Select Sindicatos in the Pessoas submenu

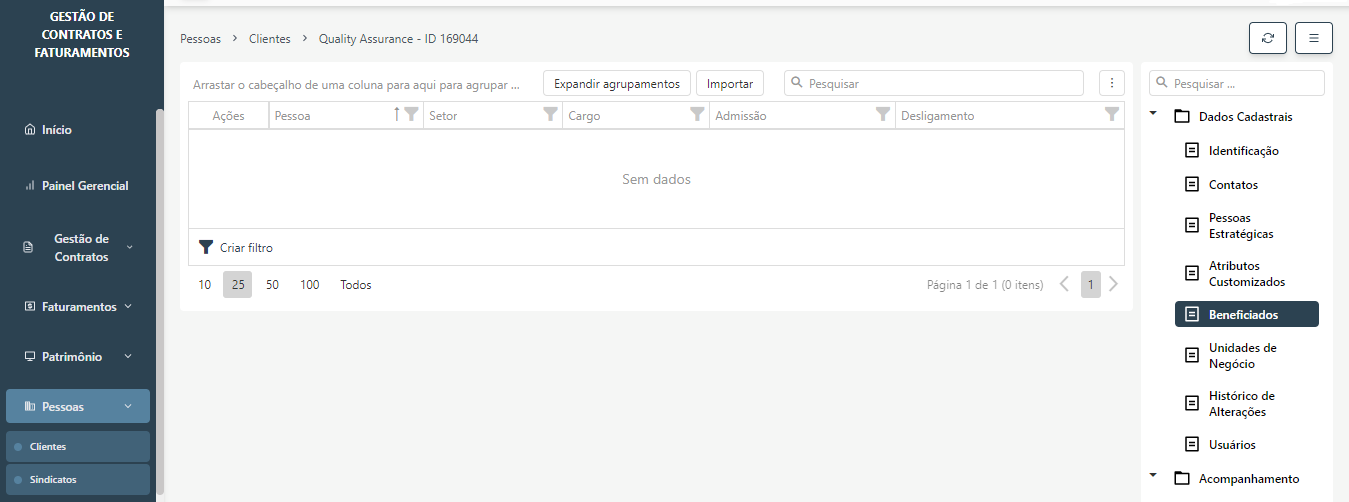point(53,479)
